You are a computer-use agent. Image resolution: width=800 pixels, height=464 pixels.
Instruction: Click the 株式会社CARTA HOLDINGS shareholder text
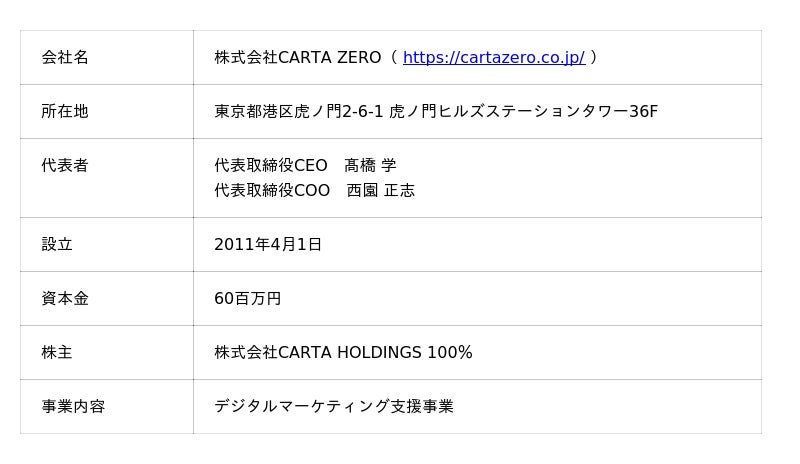[x=318, y=353]
